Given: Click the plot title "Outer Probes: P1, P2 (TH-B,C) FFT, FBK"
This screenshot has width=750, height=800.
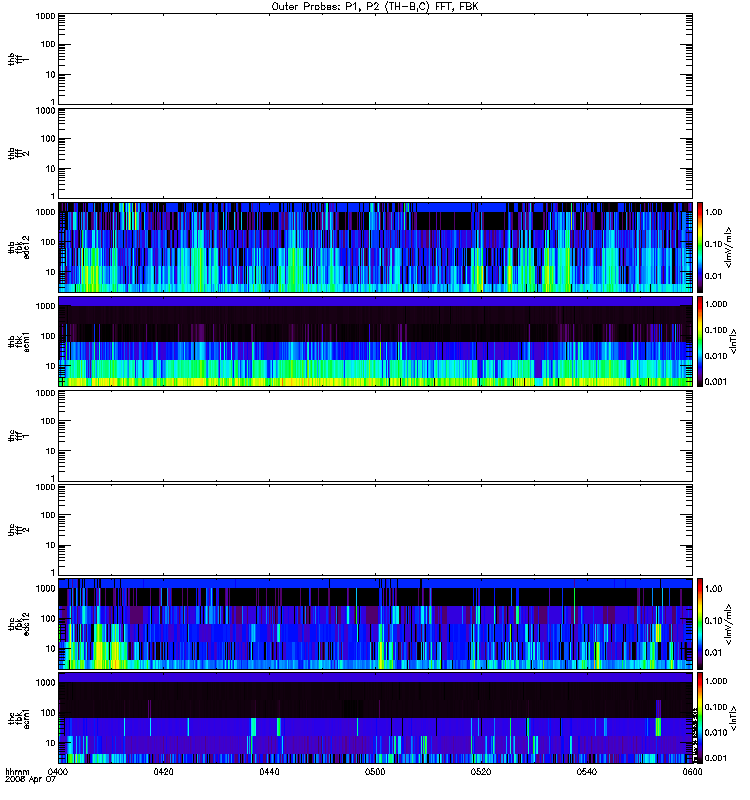Looking at the screenshot, I should (374, 7).
